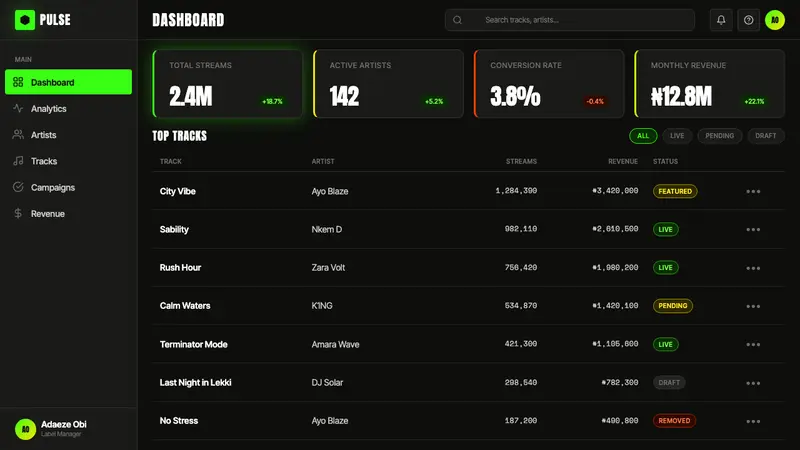Click the Last Night in Lekki track name

coord(195,383)
